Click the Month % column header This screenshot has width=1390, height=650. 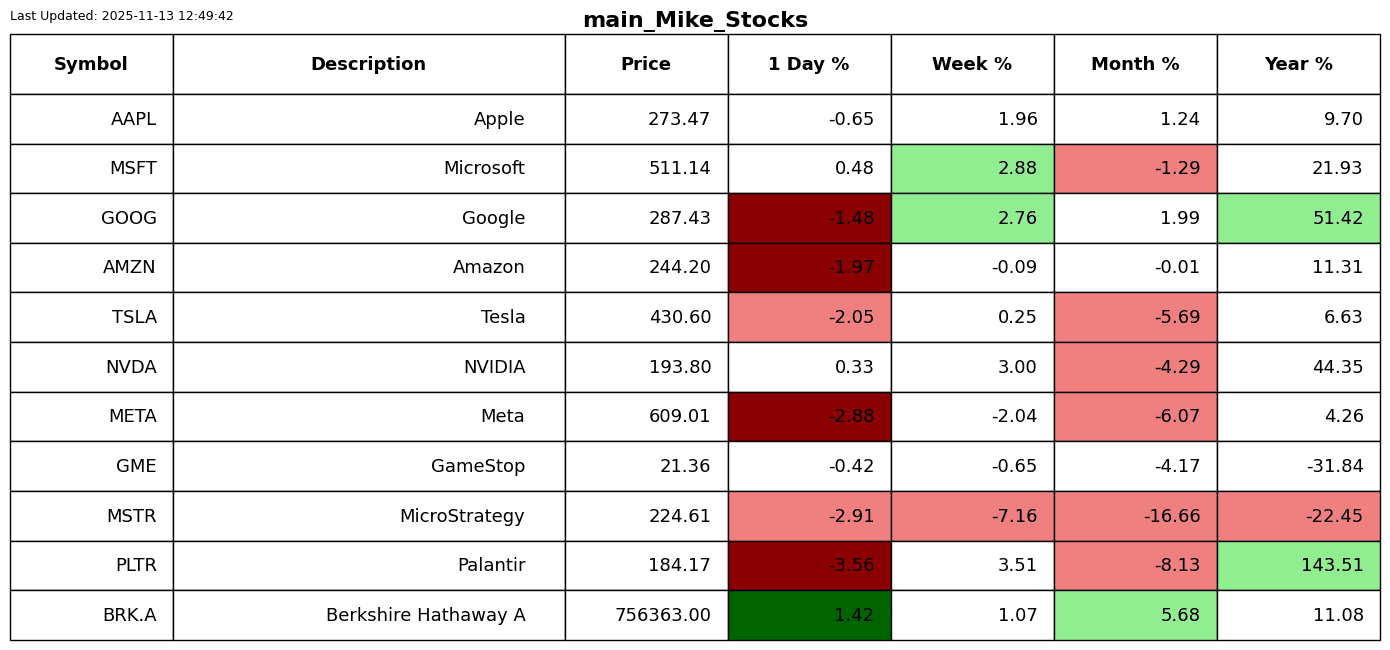point(1135,65)
